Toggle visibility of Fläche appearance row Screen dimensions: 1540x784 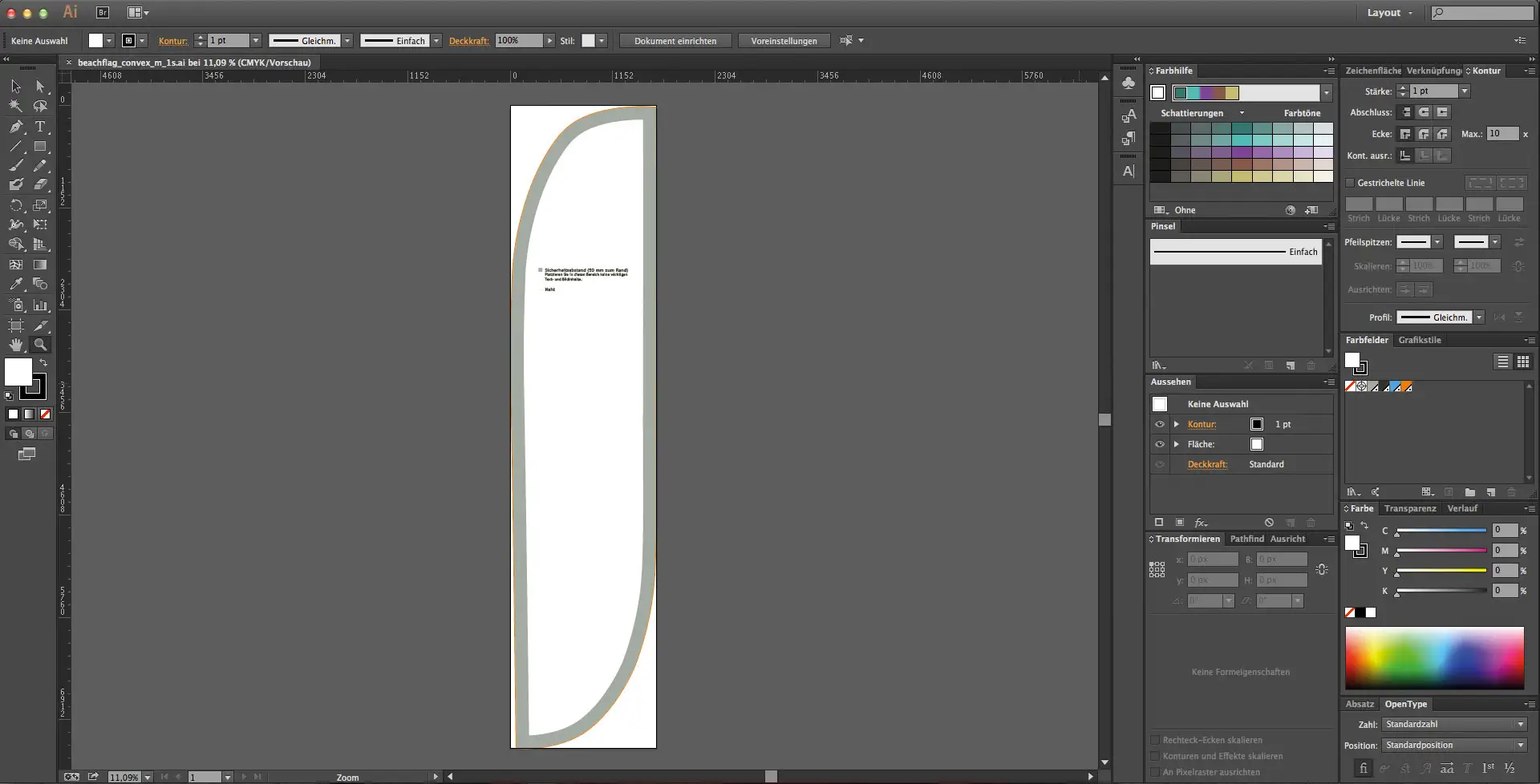[x=1160, y=444]
